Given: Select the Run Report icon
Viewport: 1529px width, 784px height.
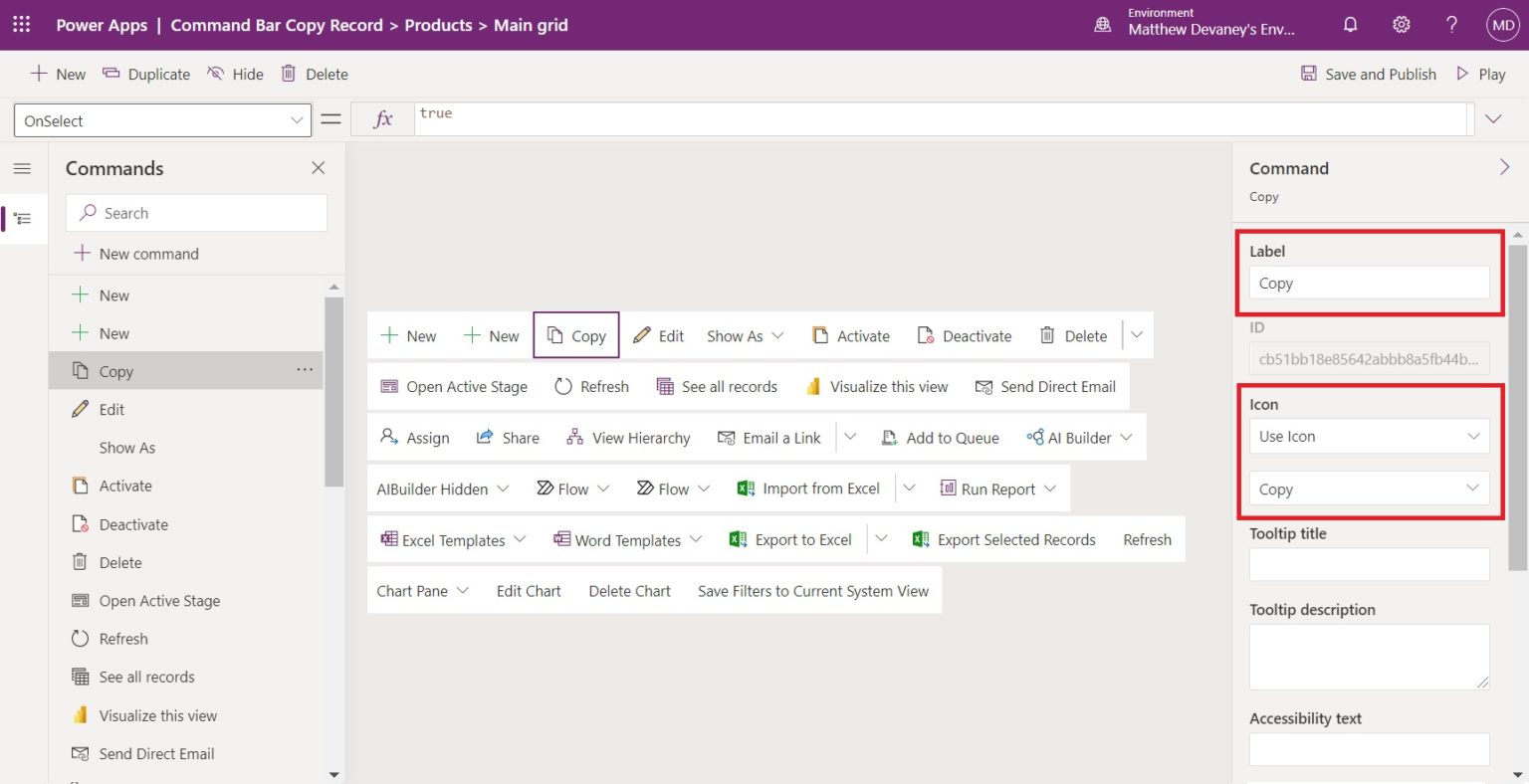Looking at the screenshot, I should pyautogui.click(x=946, y=488).
